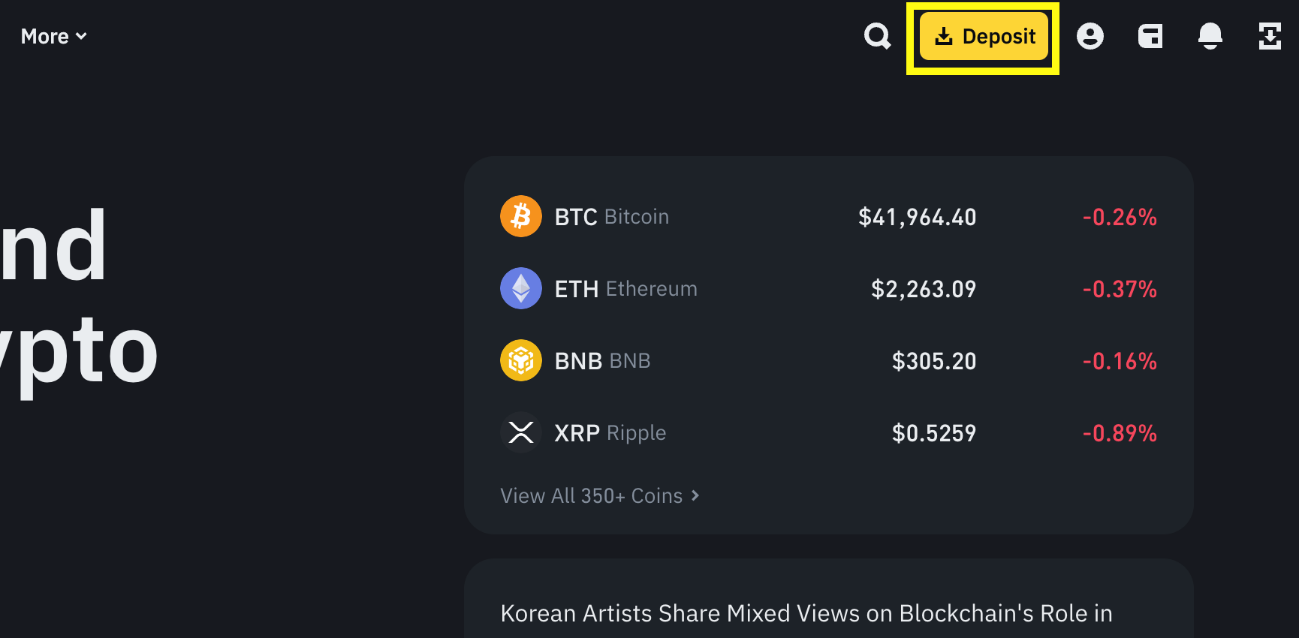Click the XRP Ripple logo
Viewport: 1299px width, 638px height.
tap(520, 433)
